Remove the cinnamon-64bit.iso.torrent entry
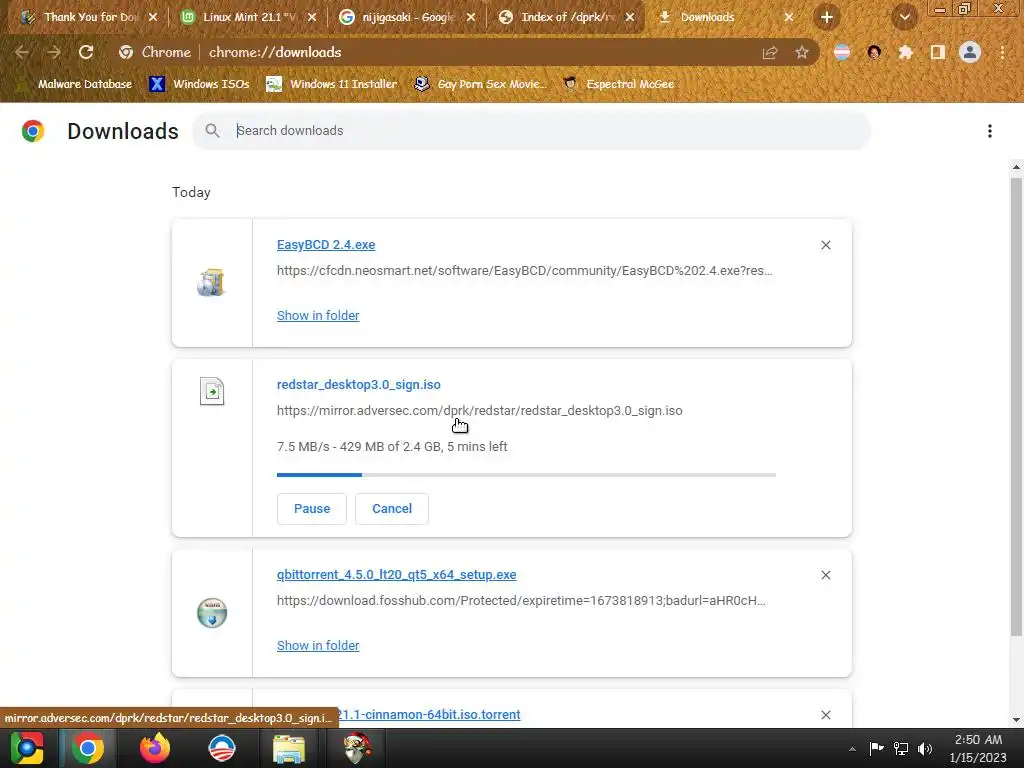 (x=825, y=715)
